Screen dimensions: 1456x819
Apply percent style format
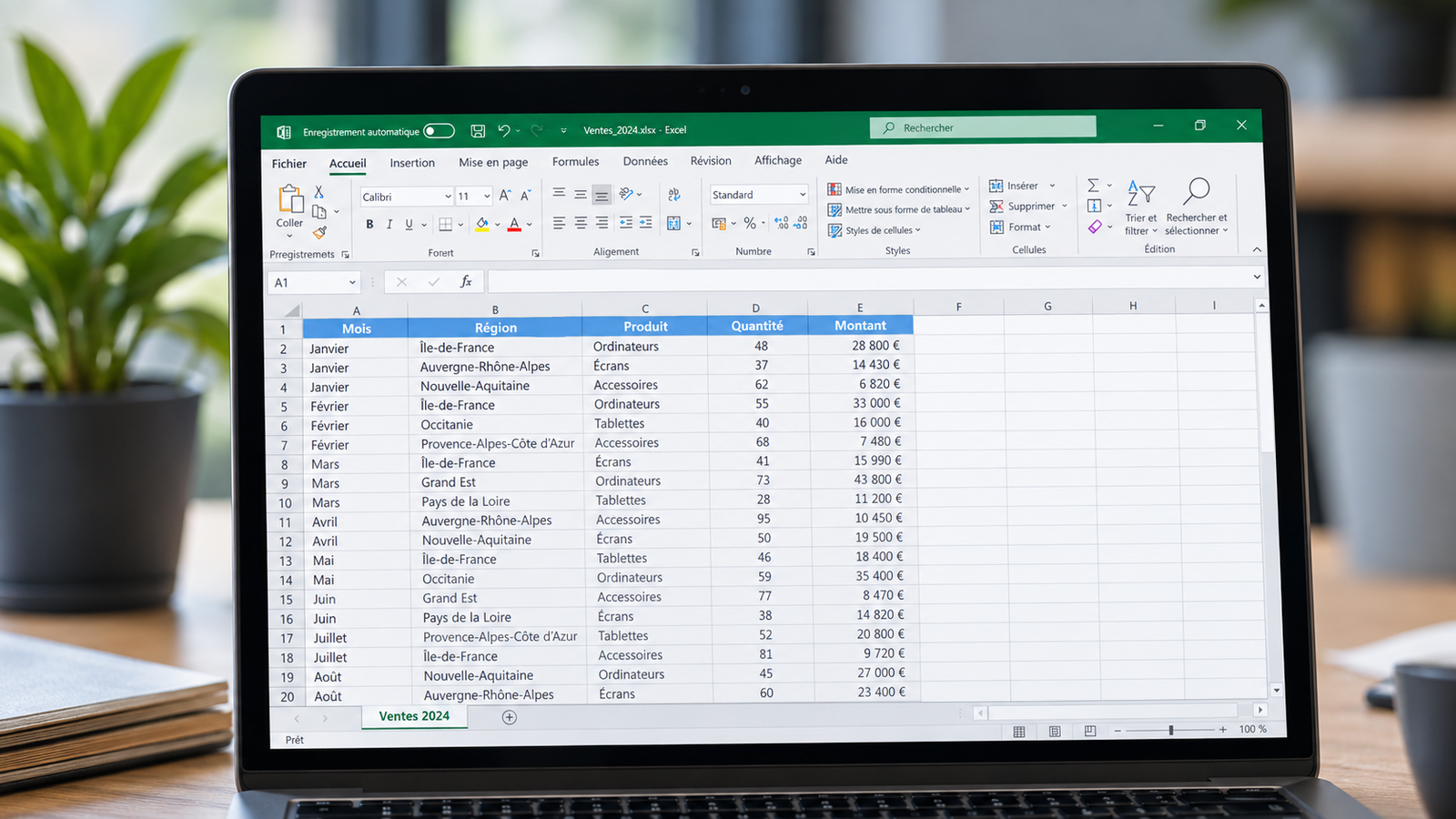[x=749, y=222]
